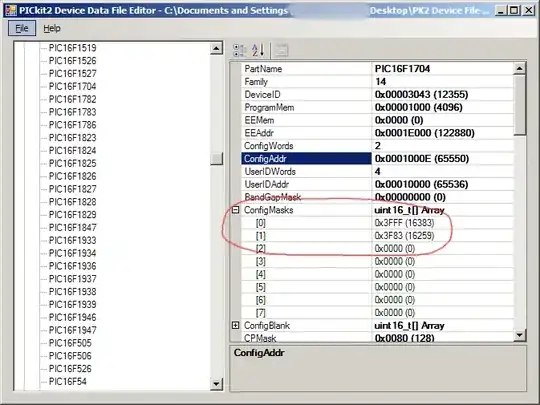Screen dimensions: 540x405
Task: Click the property grid scroll-up arrow
Action: [519, 69]
